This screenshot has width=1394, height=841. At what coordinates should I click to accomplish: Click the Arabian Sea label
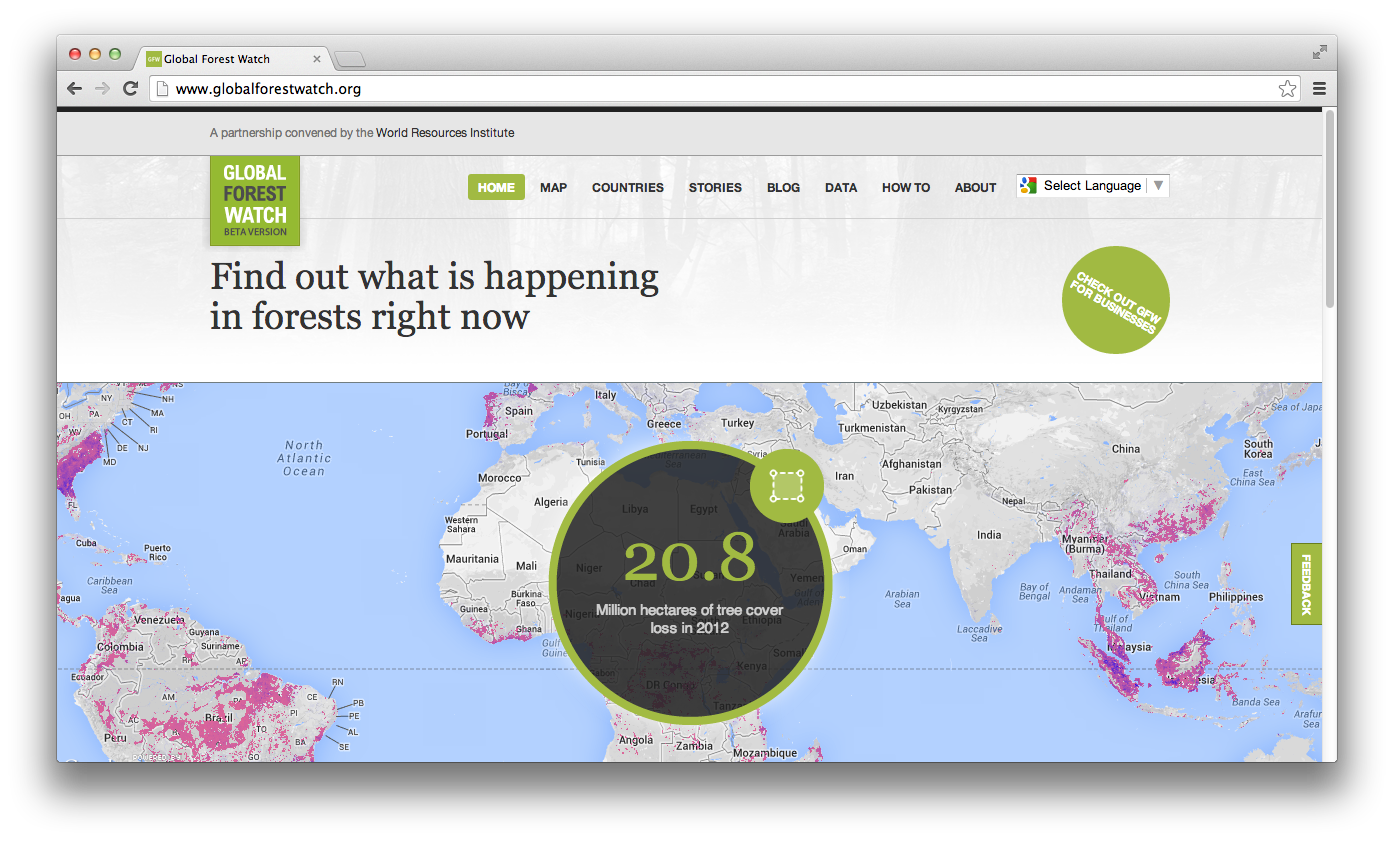pos(902,599)
